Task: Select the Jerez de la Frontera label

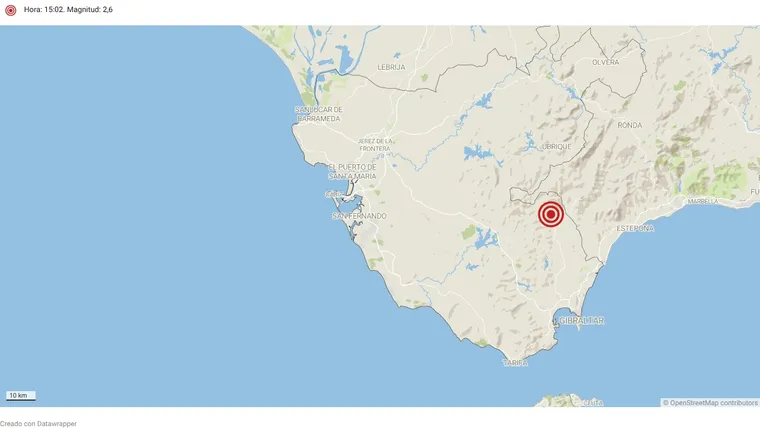Action: 375,144
